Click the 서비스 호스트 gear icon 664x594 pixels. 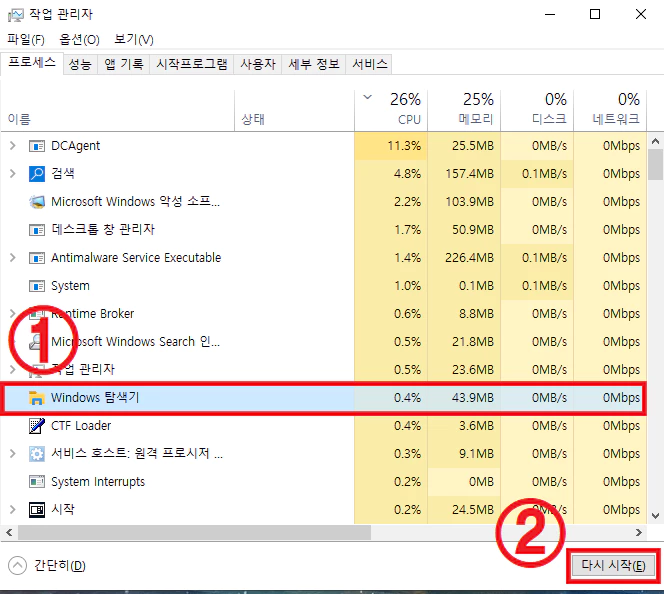pos(37,454)
